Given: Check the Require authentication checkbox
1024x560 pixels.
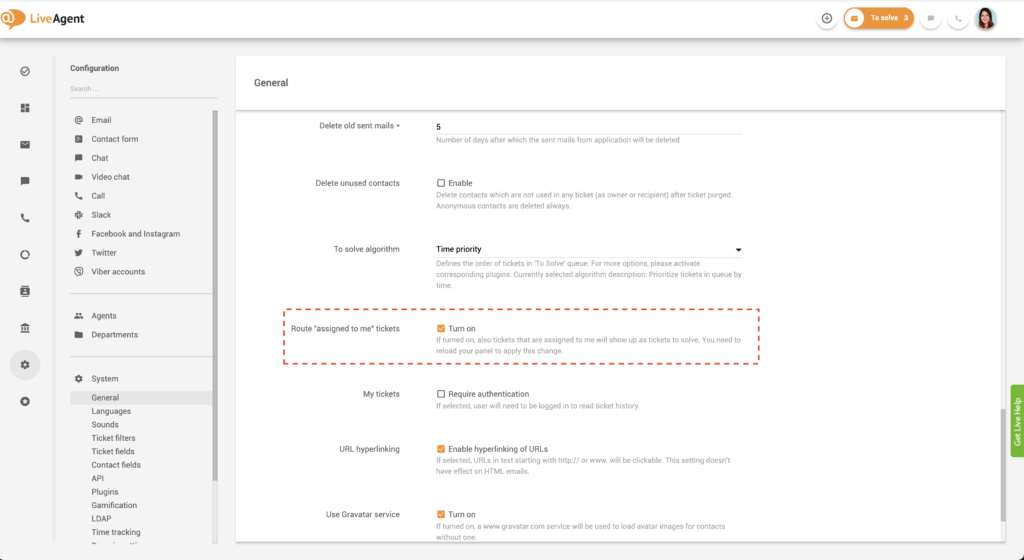Looking at the screenshot, I should (441, 394).
